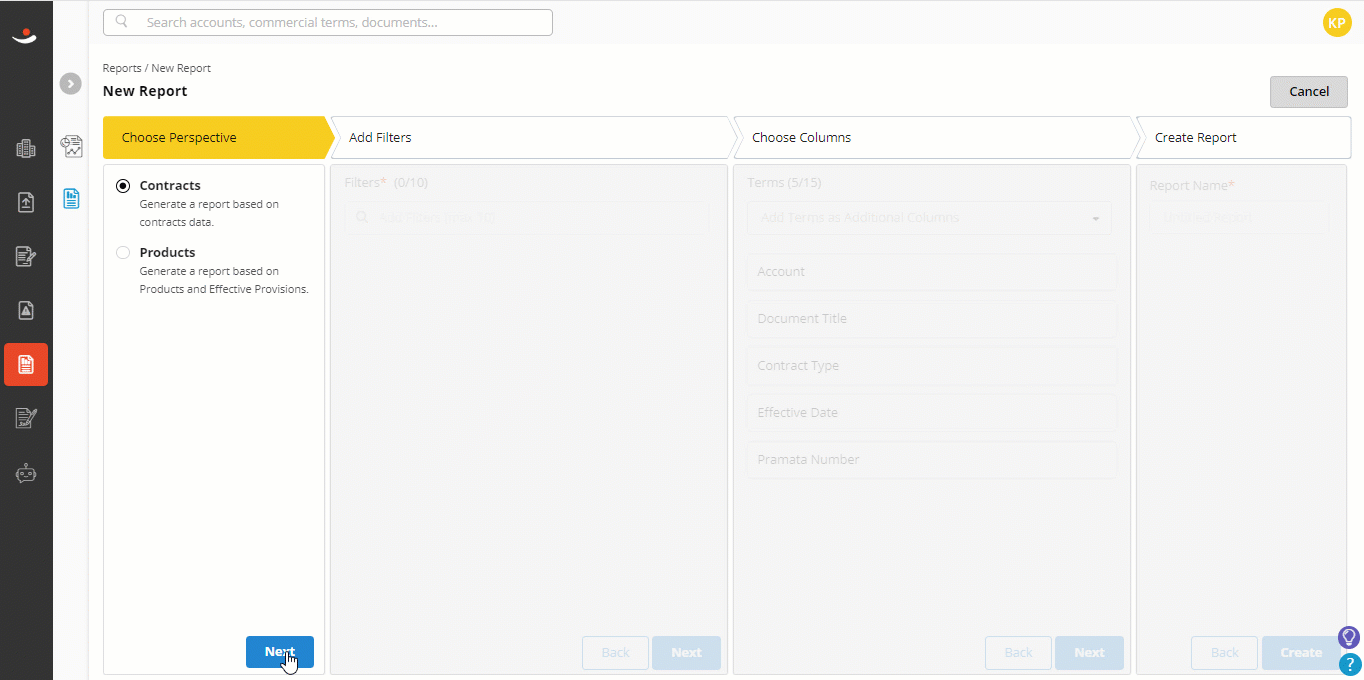Viewport: 1364px width, 680px height.
Task: Click Next in Add Filters panel
Action: 686,652
